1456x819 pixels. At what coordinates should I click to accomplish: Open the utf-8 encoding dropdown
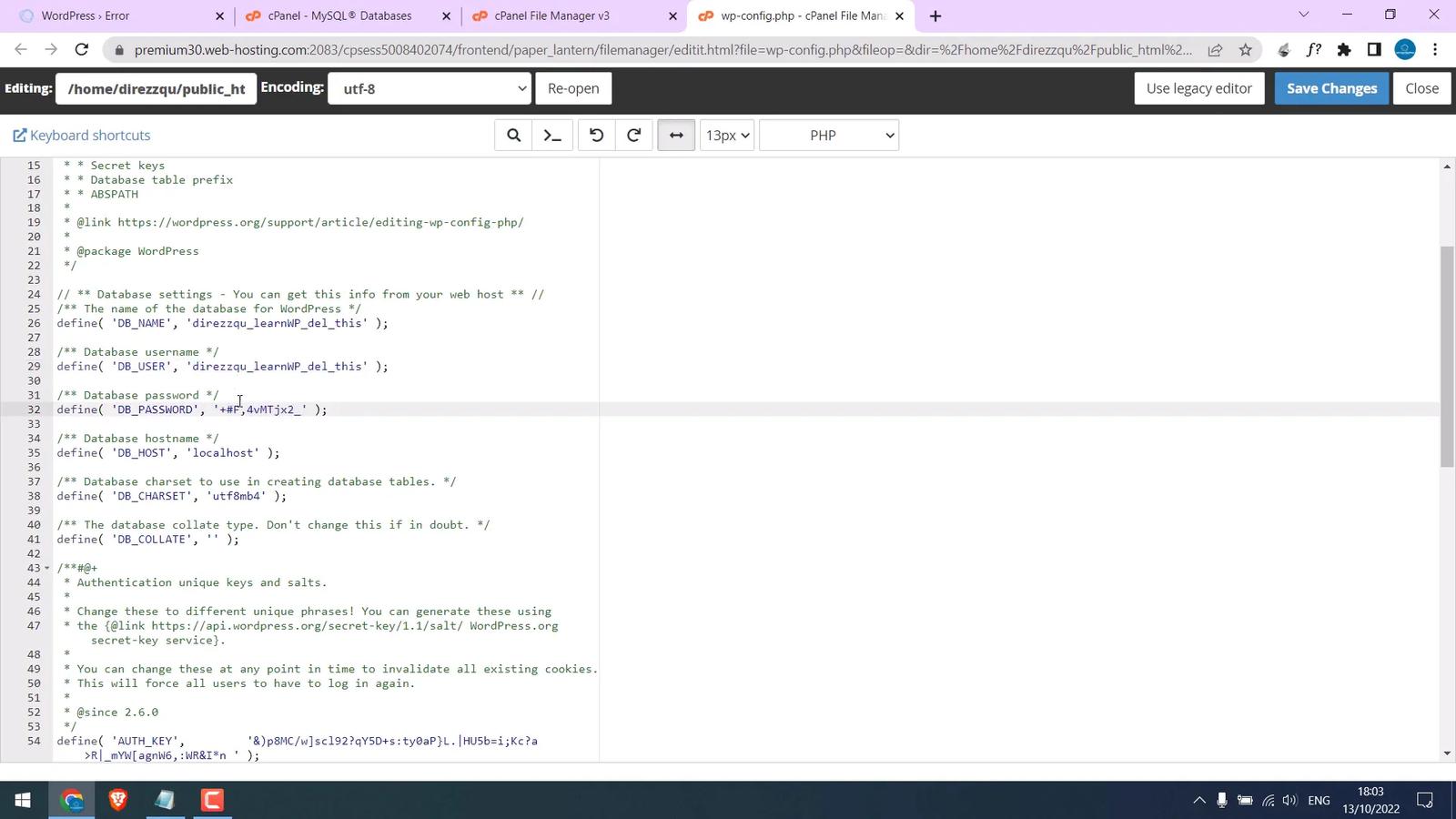[430, 88]
